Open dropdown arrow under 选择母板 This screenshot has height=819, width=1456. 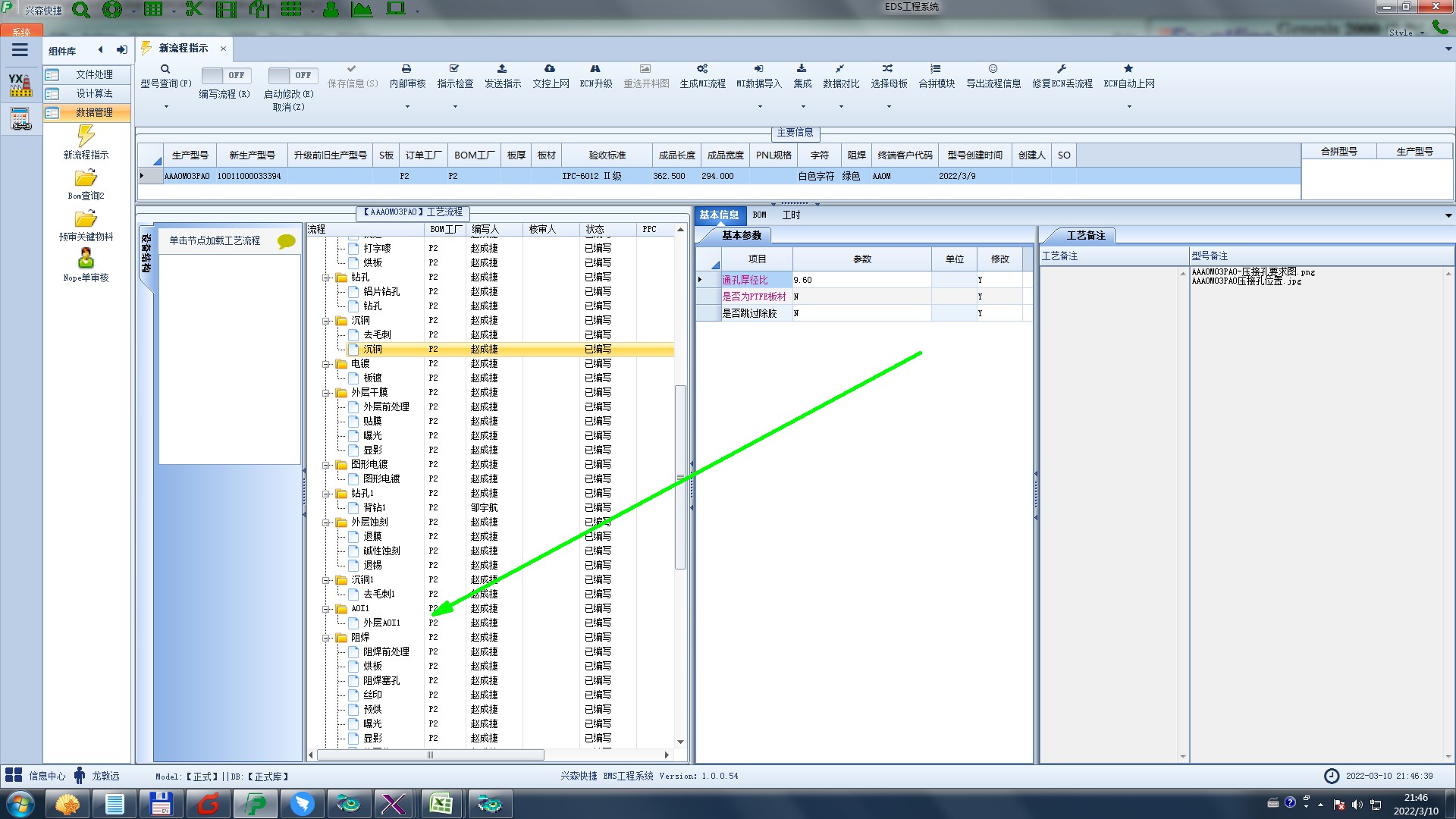[889, 107]
